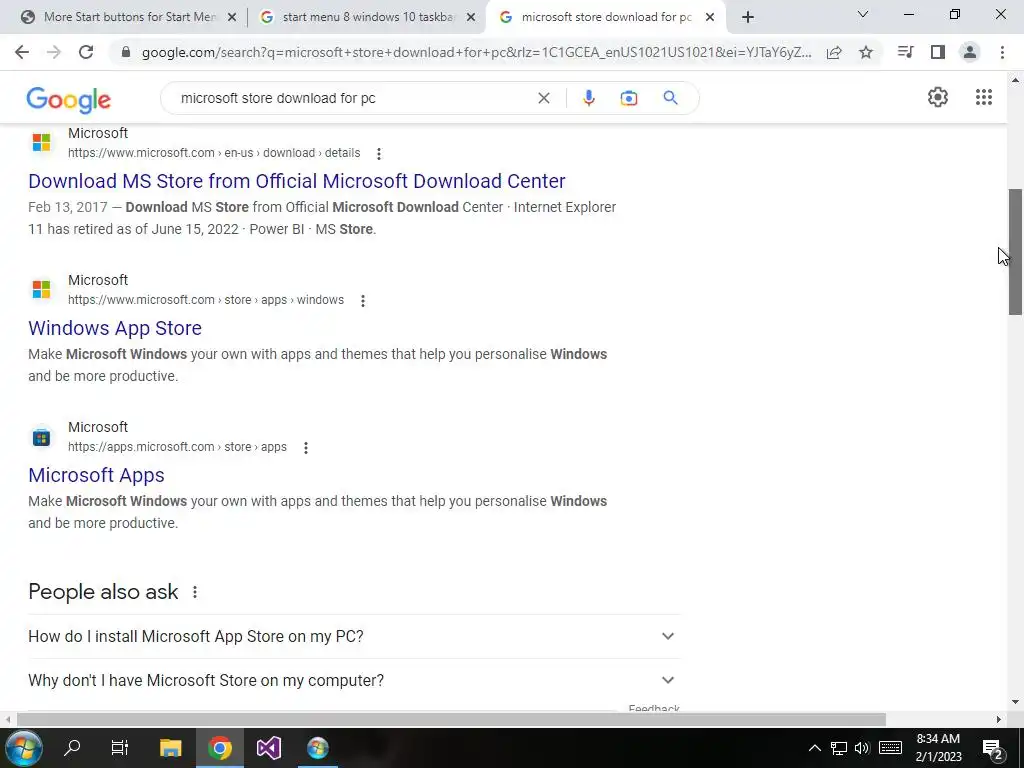Open site info padlock icon
Screen dimensions: 1024x768
point(126,52)
